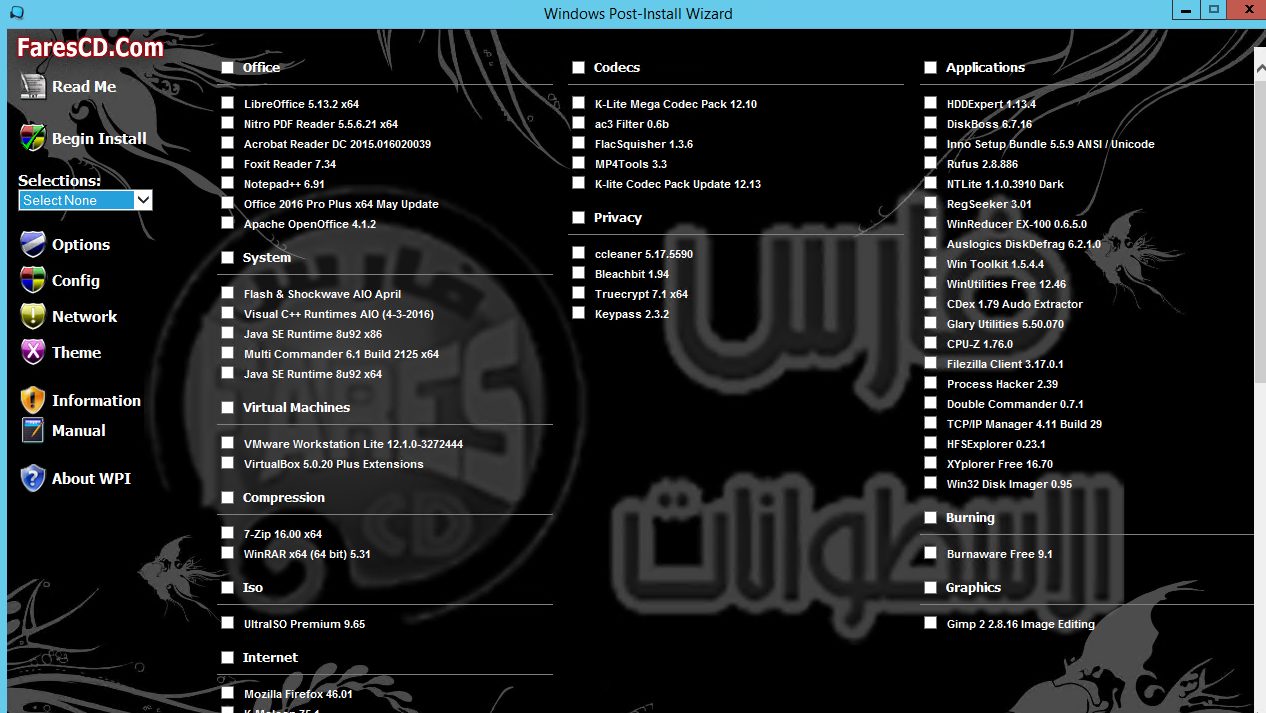Viewport: 1266px width, 713px height.
Task: Start installation with Begin Install
Action: [x=99, y=139]
